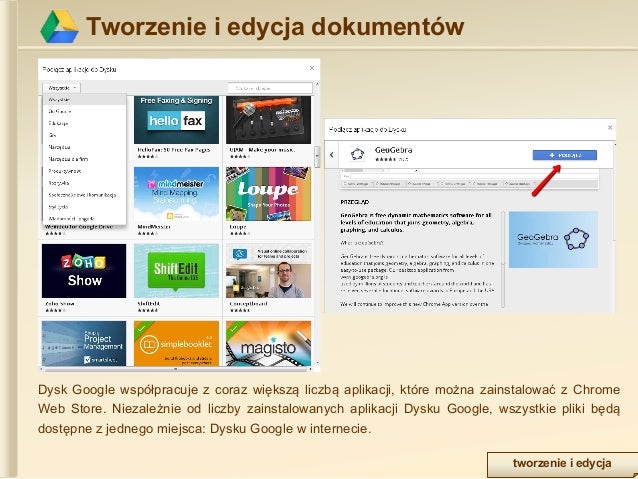Image resolution: width=638 pixels, height=479 pixels.
Task: Click the Google Drive logo in slide header
Action: coord(59,26)
